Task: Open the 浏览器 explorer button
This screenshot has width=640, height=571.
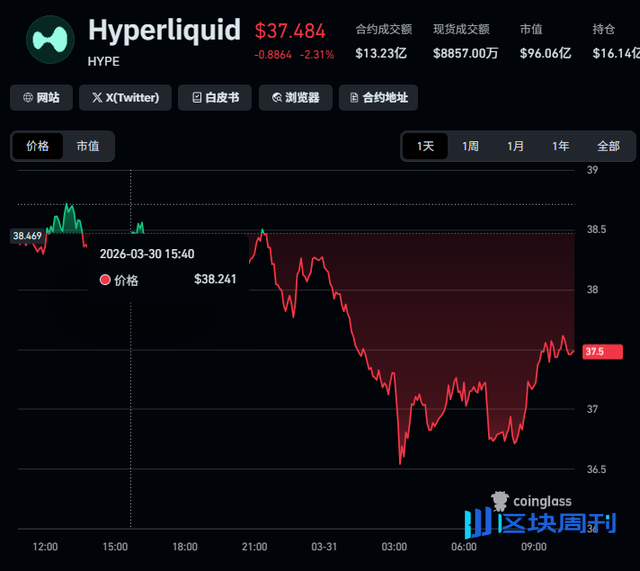Action: 296,98
